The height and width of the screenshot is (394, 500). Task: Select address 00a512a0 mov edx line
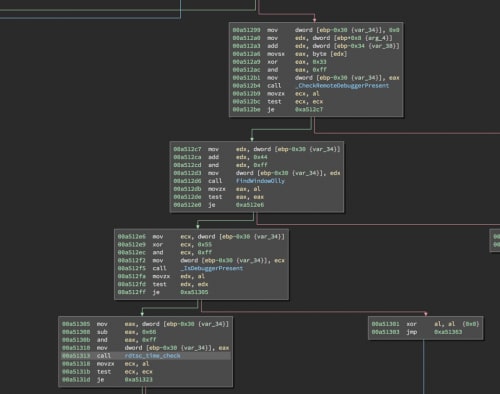pyautogui.click(x=247, y=38)
